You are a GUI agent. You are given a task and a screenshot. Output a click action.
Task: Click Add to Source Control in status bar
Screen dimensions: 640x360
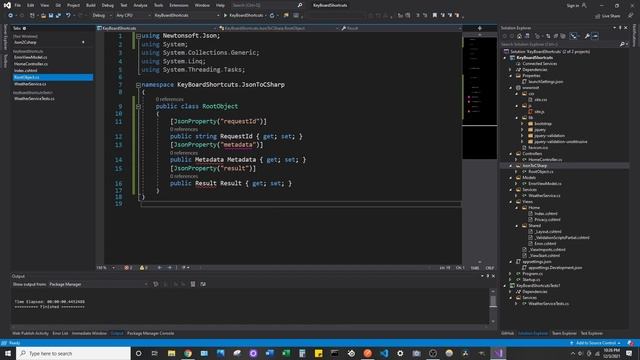pos(596,343)
